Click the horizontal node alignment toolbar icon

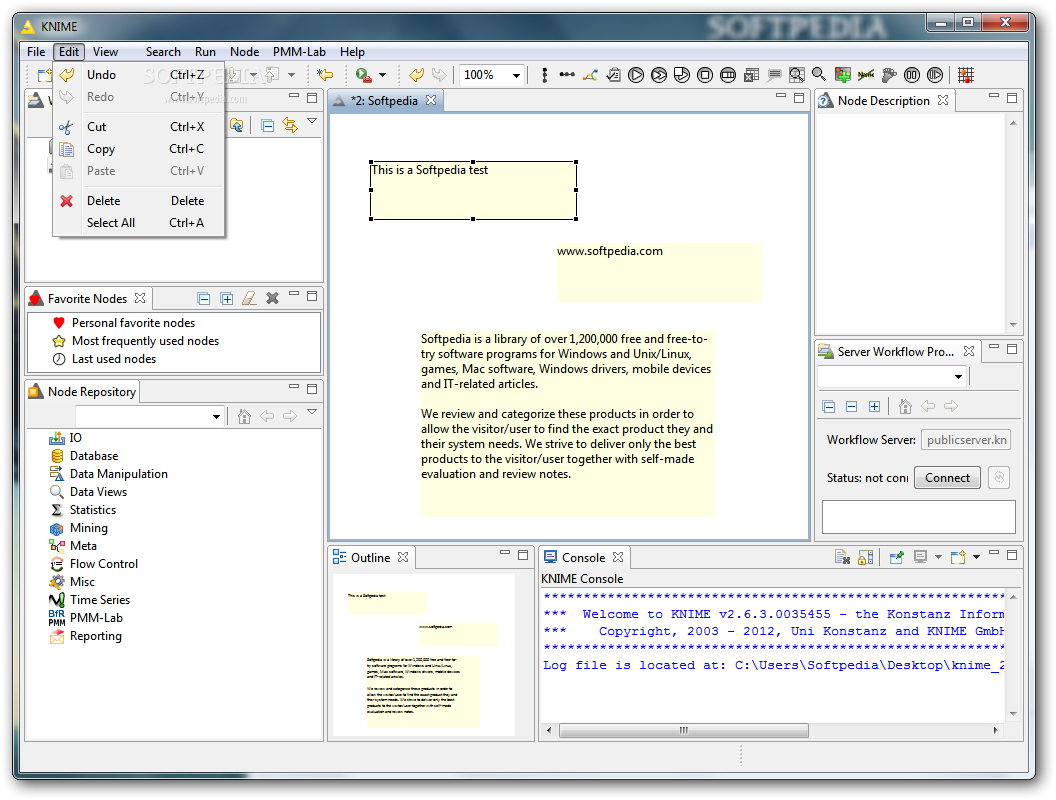(x=567, y=75)
